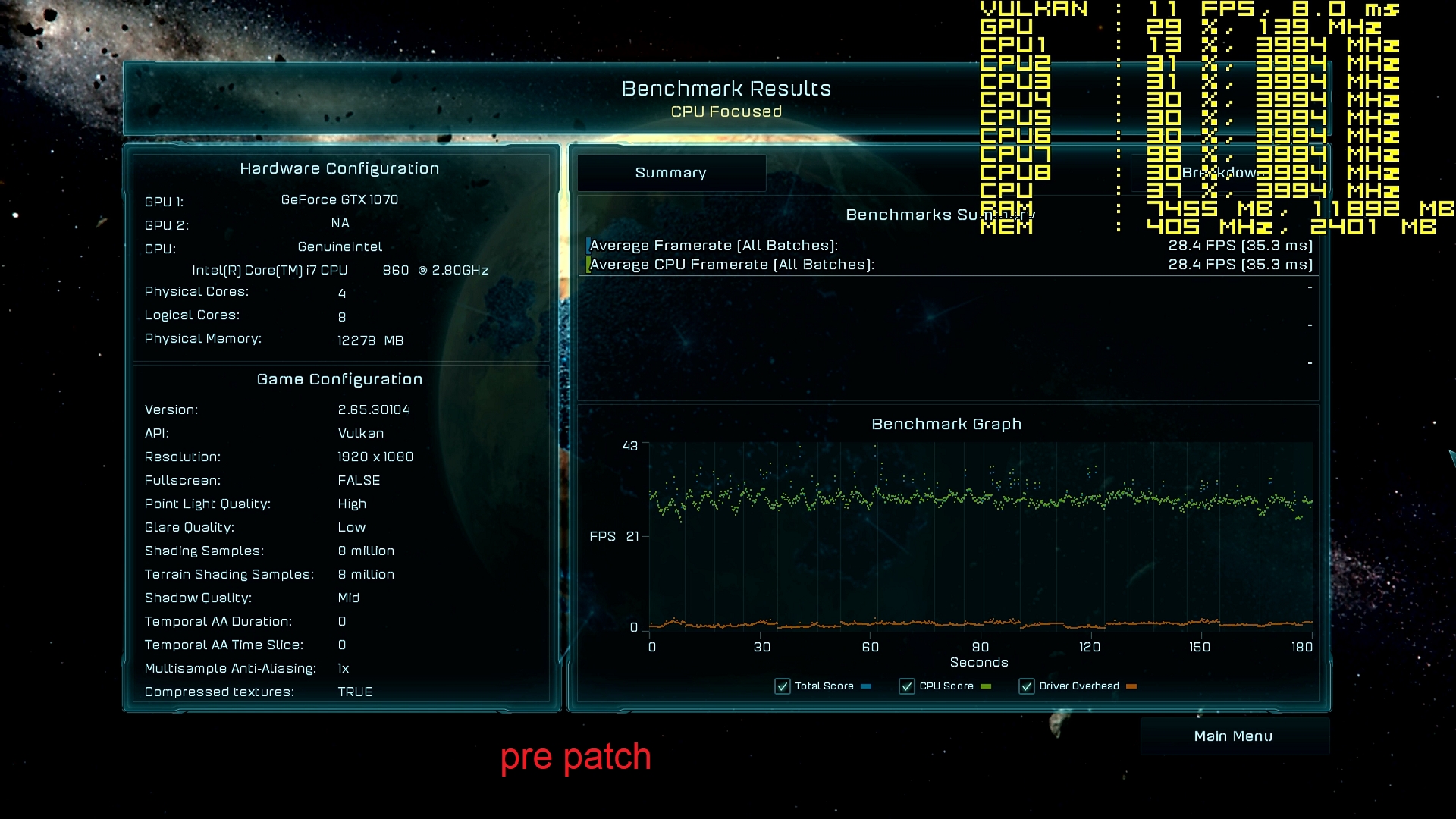Click the green CPU Score legend swatch
Image resolution: width=1456 pixels, height=819 pixels.
985,686
